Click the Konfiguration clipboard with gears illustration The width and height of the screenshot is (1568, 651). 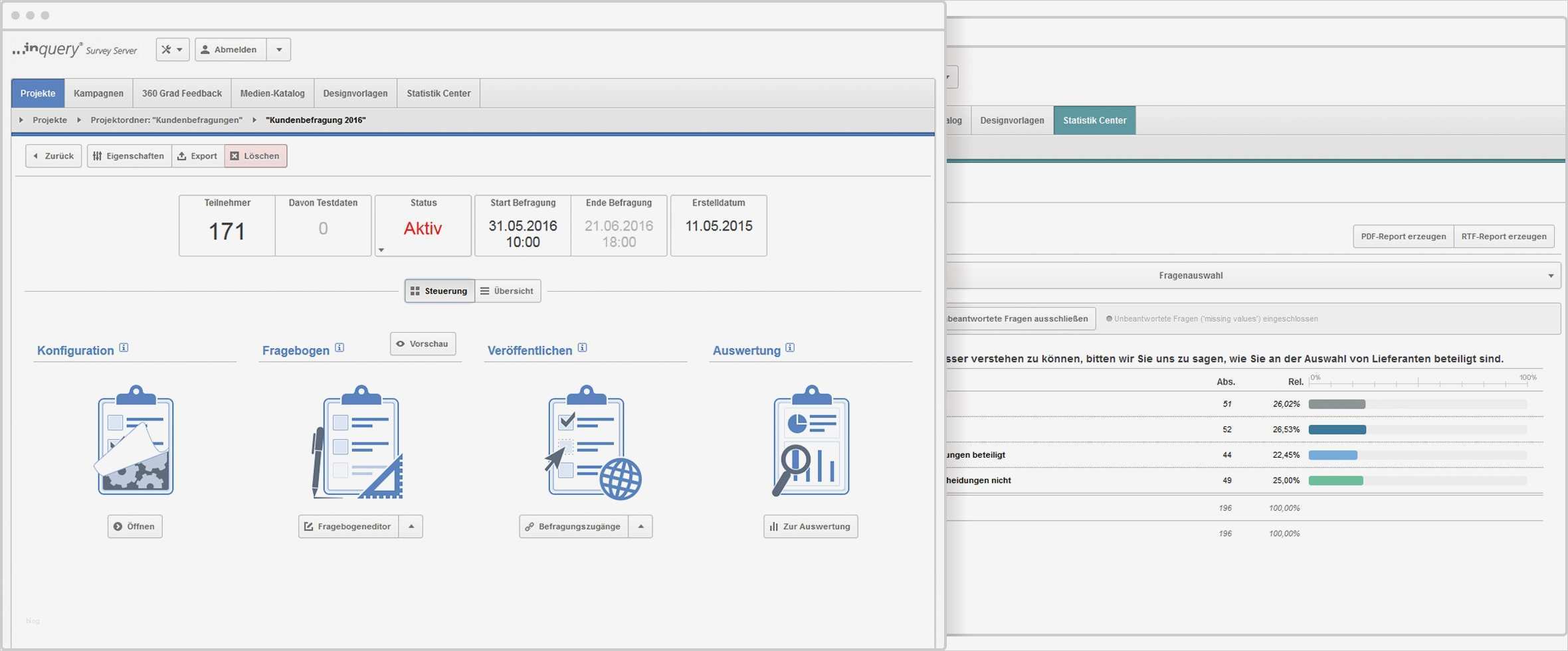pos(135,440)
